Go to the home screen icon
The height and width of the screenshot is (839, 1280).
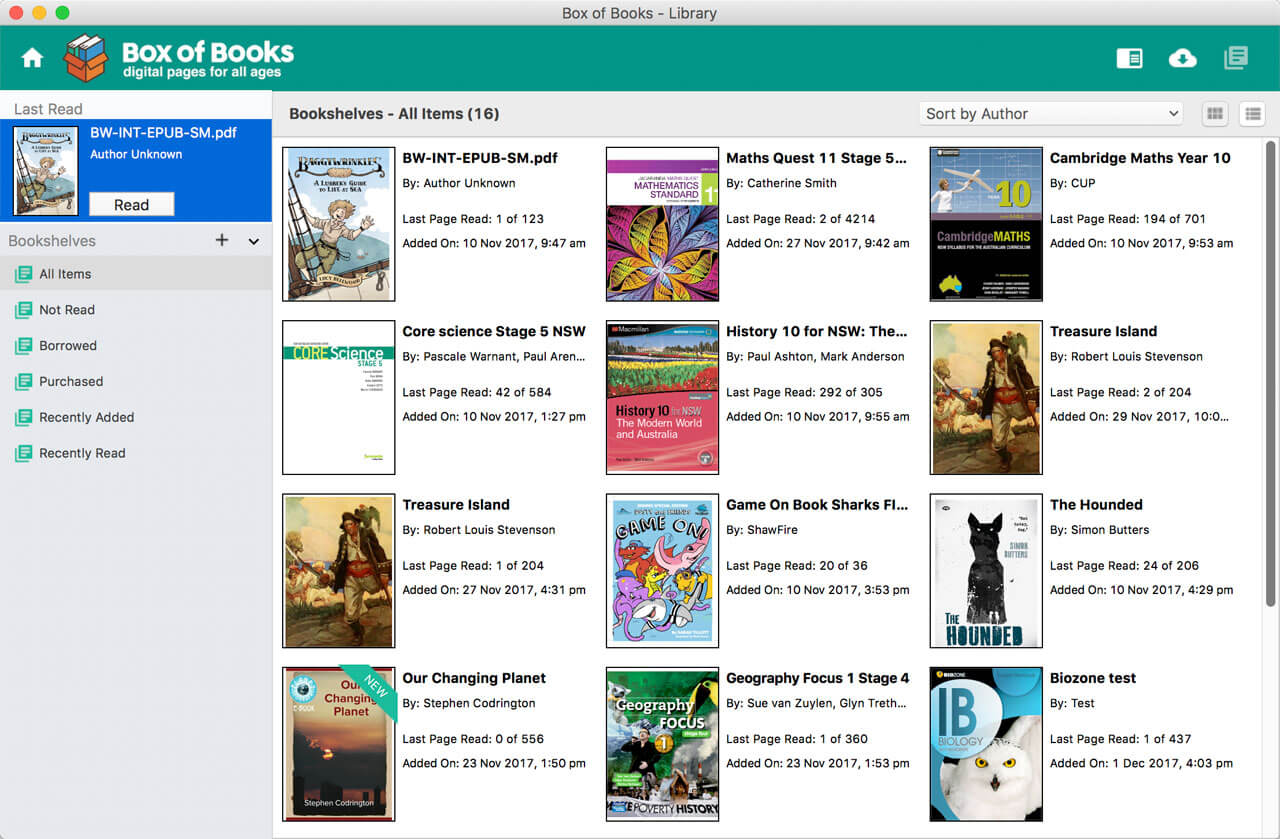pos(32,58)
